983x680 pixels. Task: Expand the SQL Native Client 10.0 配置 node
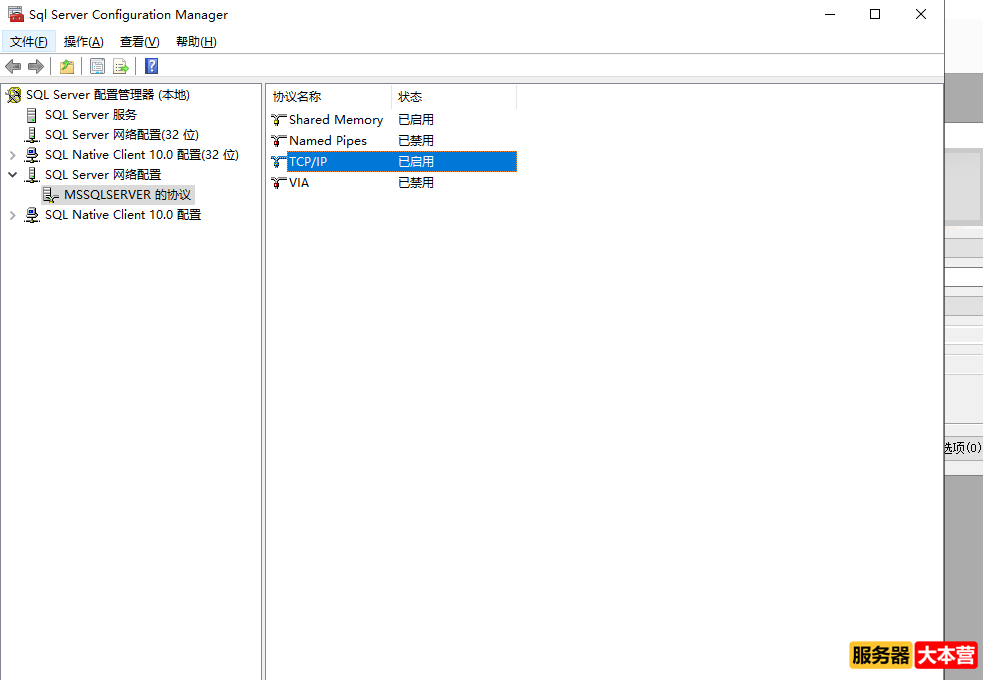coord(13,214)
